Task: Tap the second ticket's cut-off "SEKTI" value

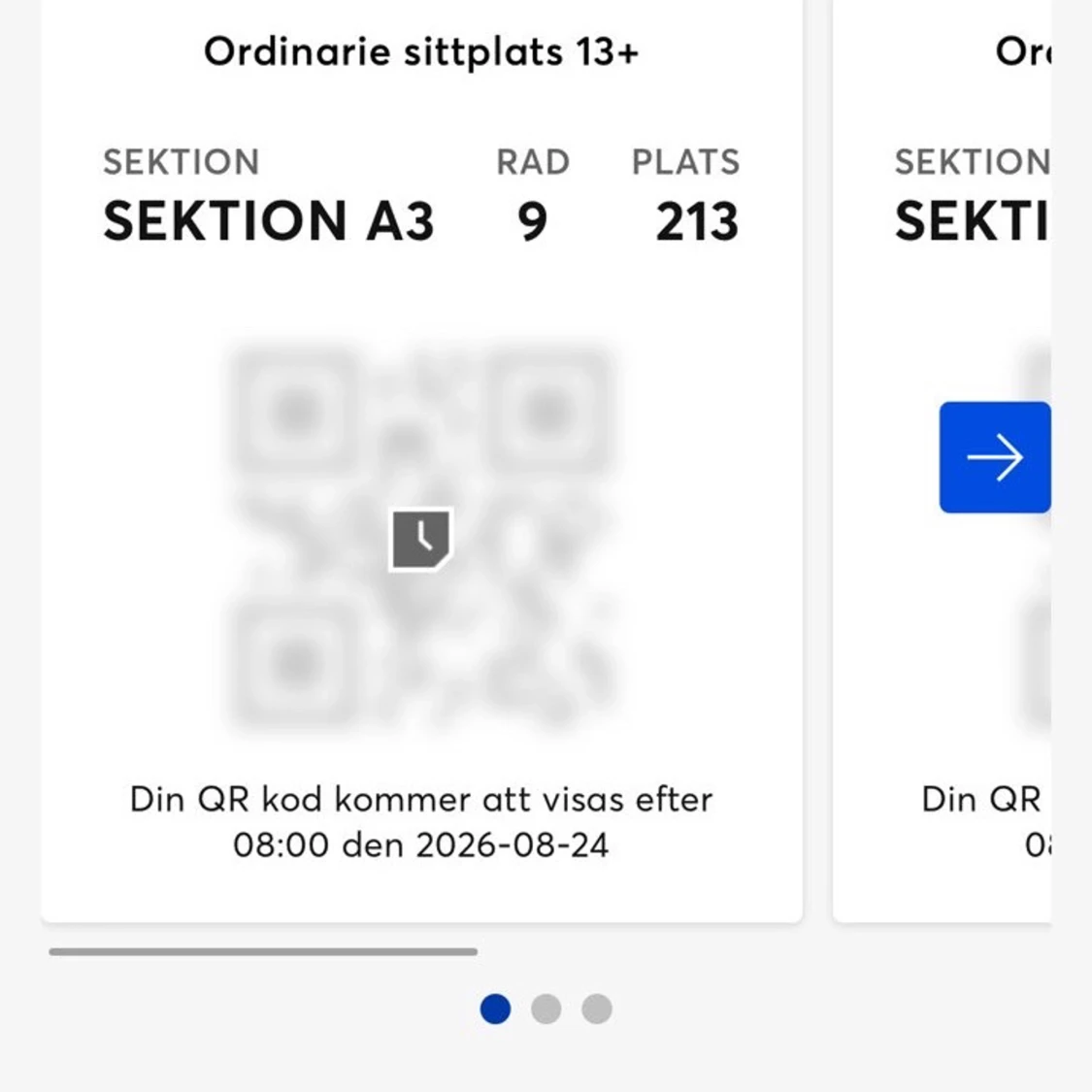Action: click(972, 221)
